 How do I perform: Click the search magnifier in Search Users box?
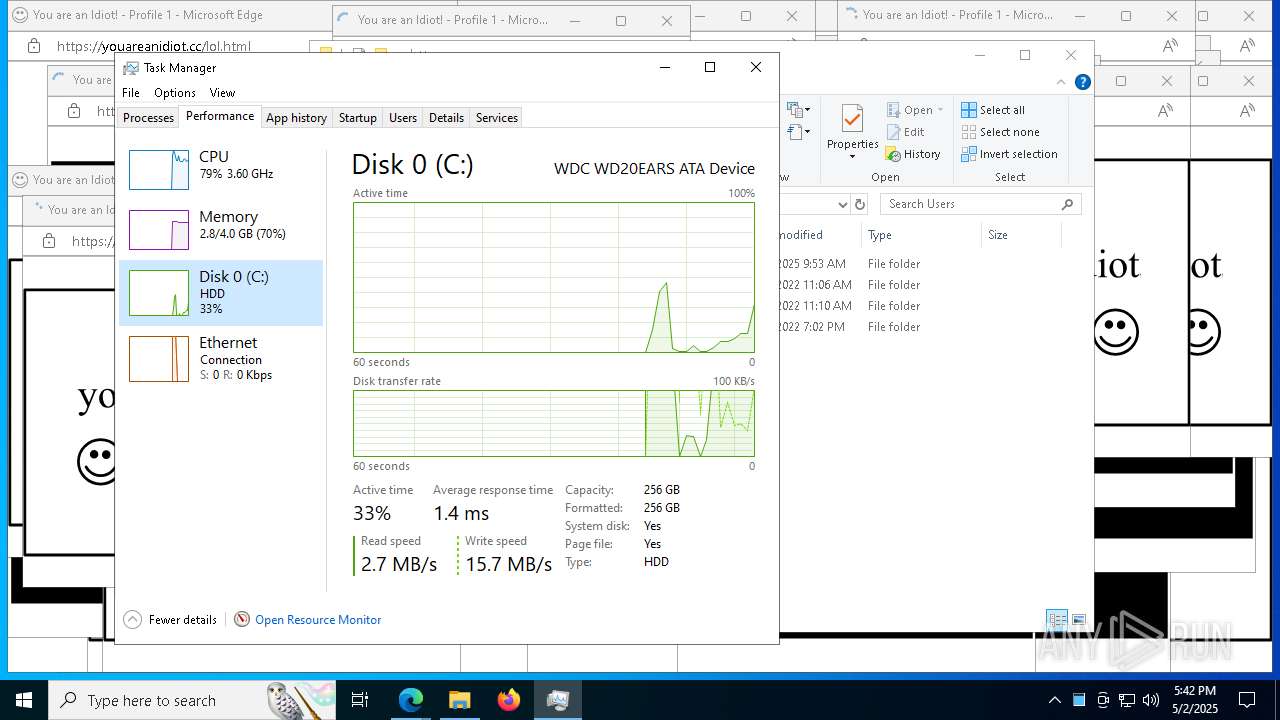[1067, 204]
